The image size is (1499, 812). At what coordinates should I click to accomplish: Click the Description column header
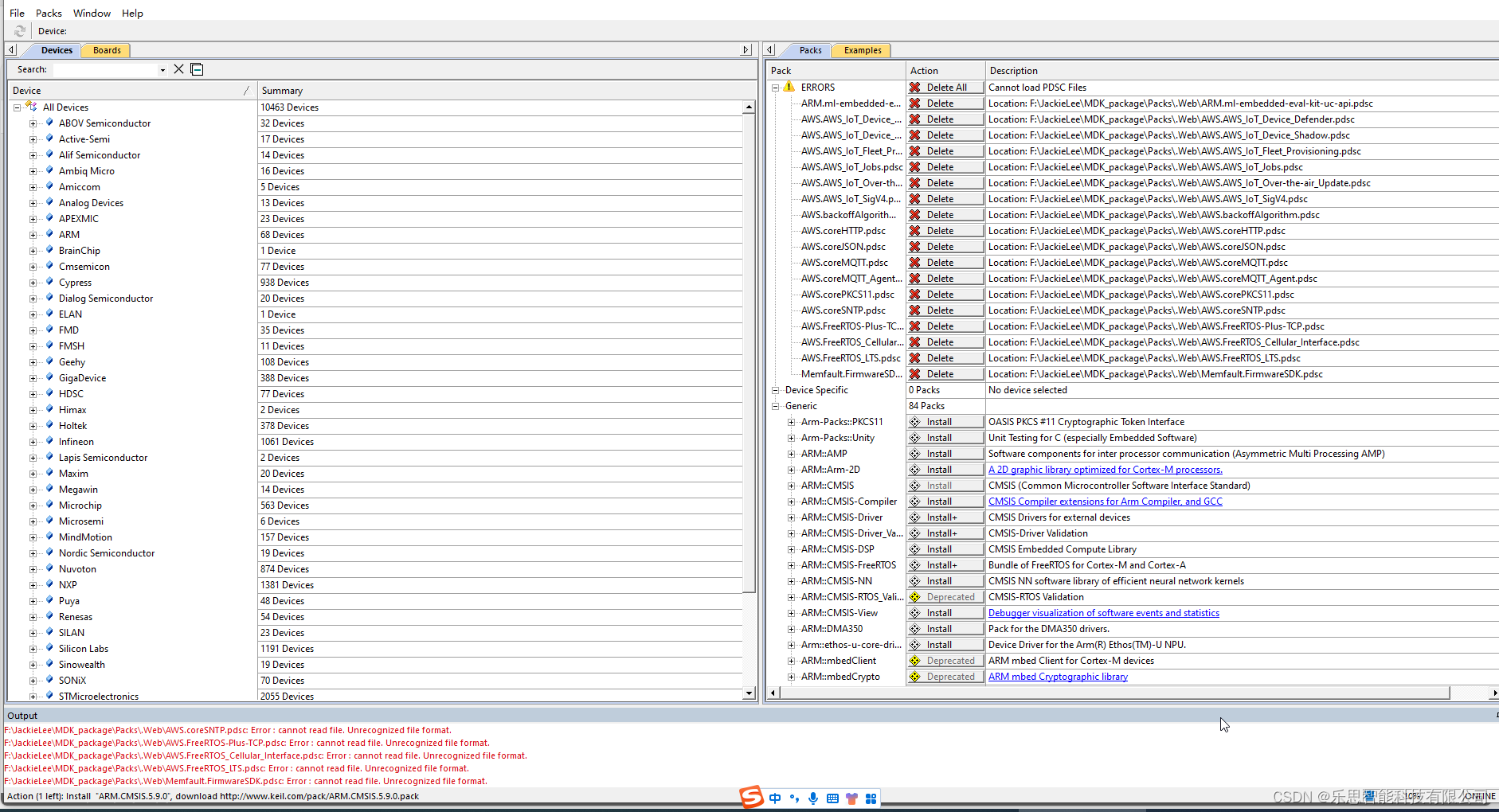pos(1242,71)
